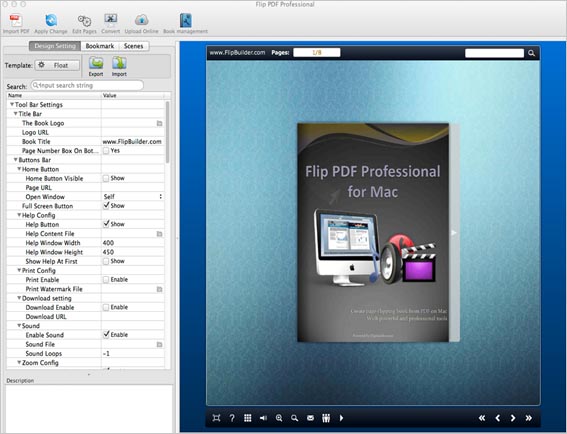Click the zoom in icon
Screen dimensions: 567x434
(279, 418)
